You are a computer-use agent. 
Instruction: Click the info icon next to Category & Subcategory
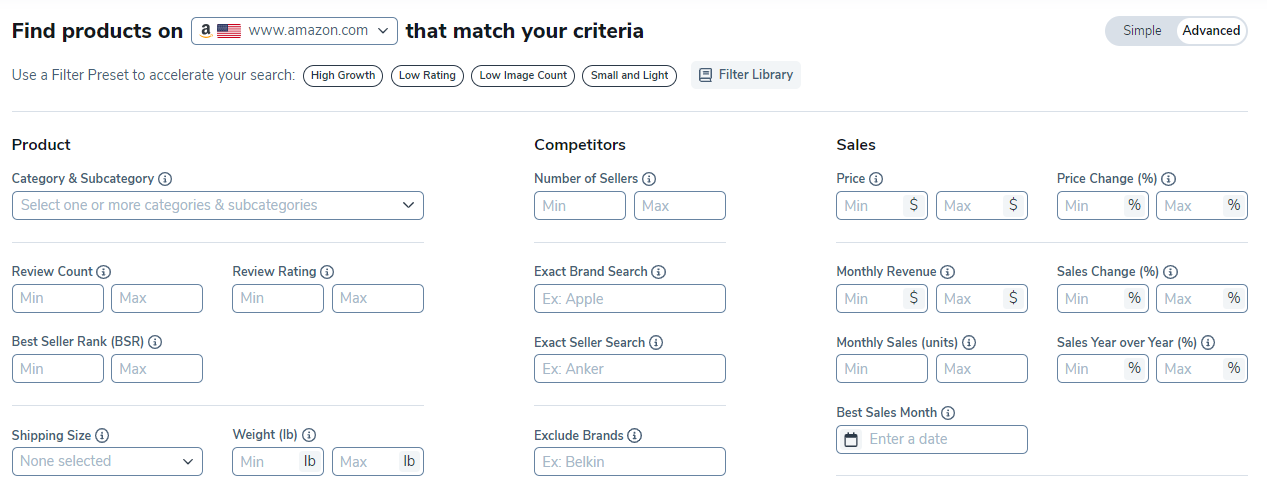(x=165, y=179)
